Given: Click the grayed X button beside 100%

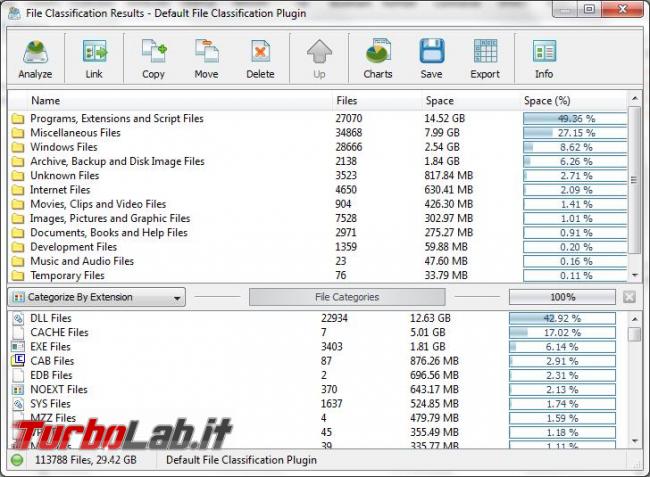Looking at the screenshot, I should pyautogui.click(x=629, y=297).
